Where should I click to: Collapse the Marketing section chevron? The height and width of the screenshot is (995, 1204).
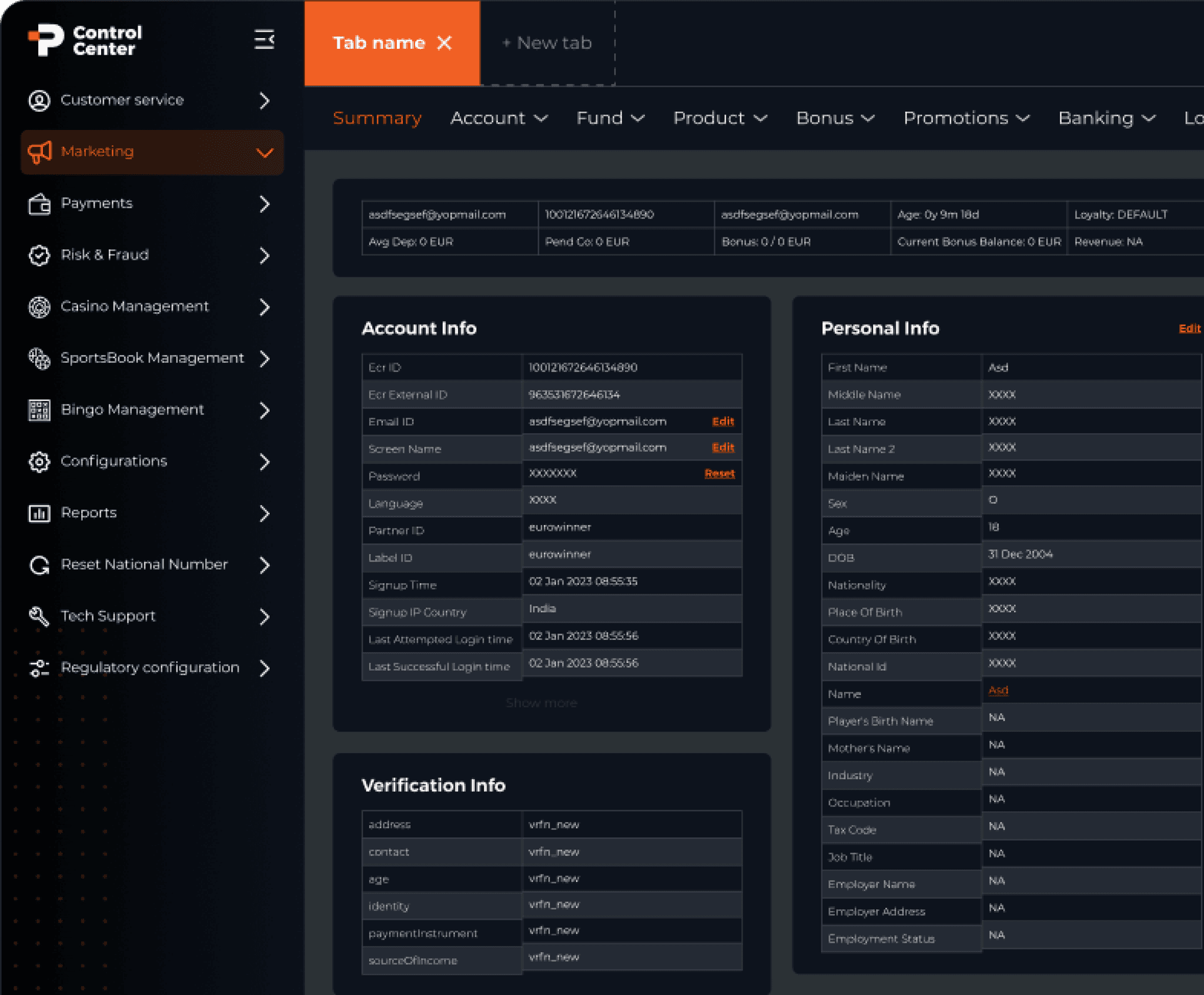[x=265, y=152]
